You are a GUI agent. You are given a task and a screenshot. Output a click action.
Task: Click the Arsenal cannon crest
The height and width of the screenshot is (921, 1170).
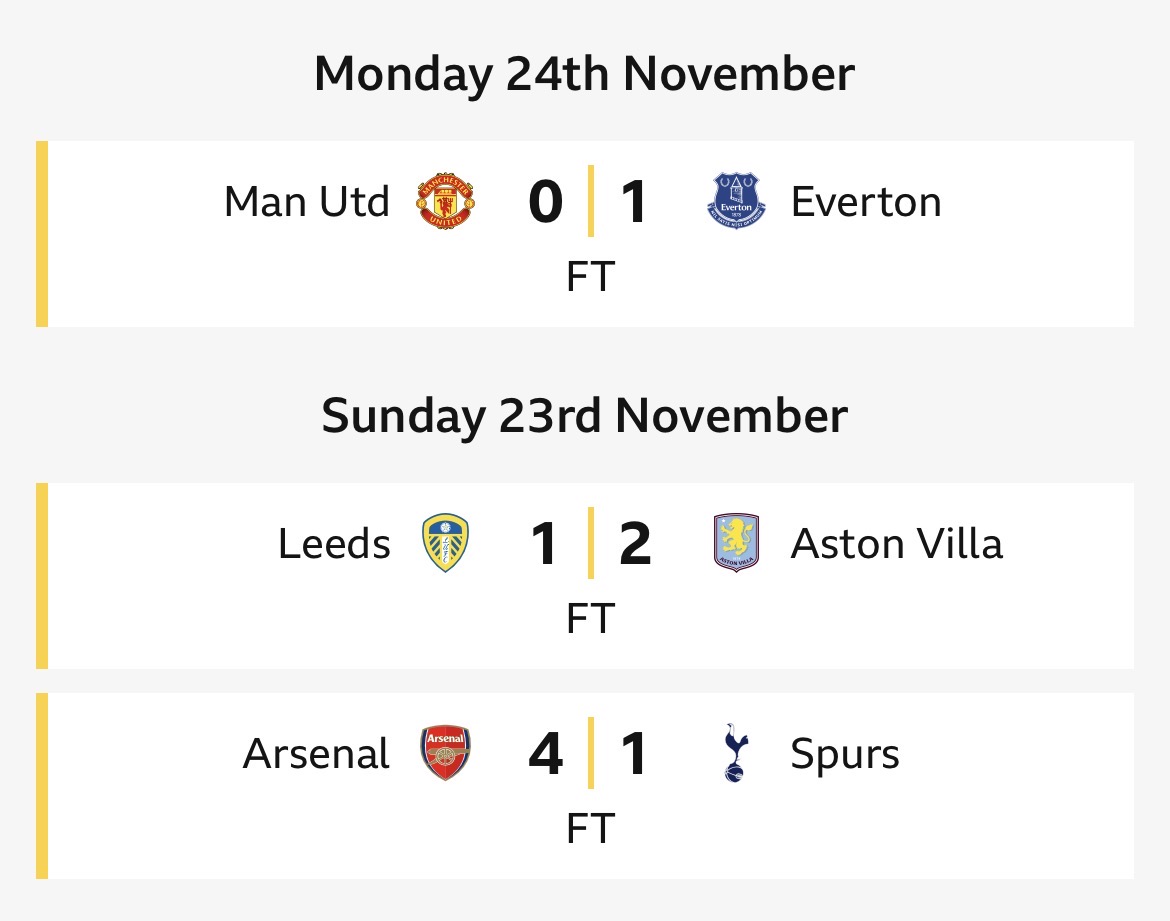[445, 753]
